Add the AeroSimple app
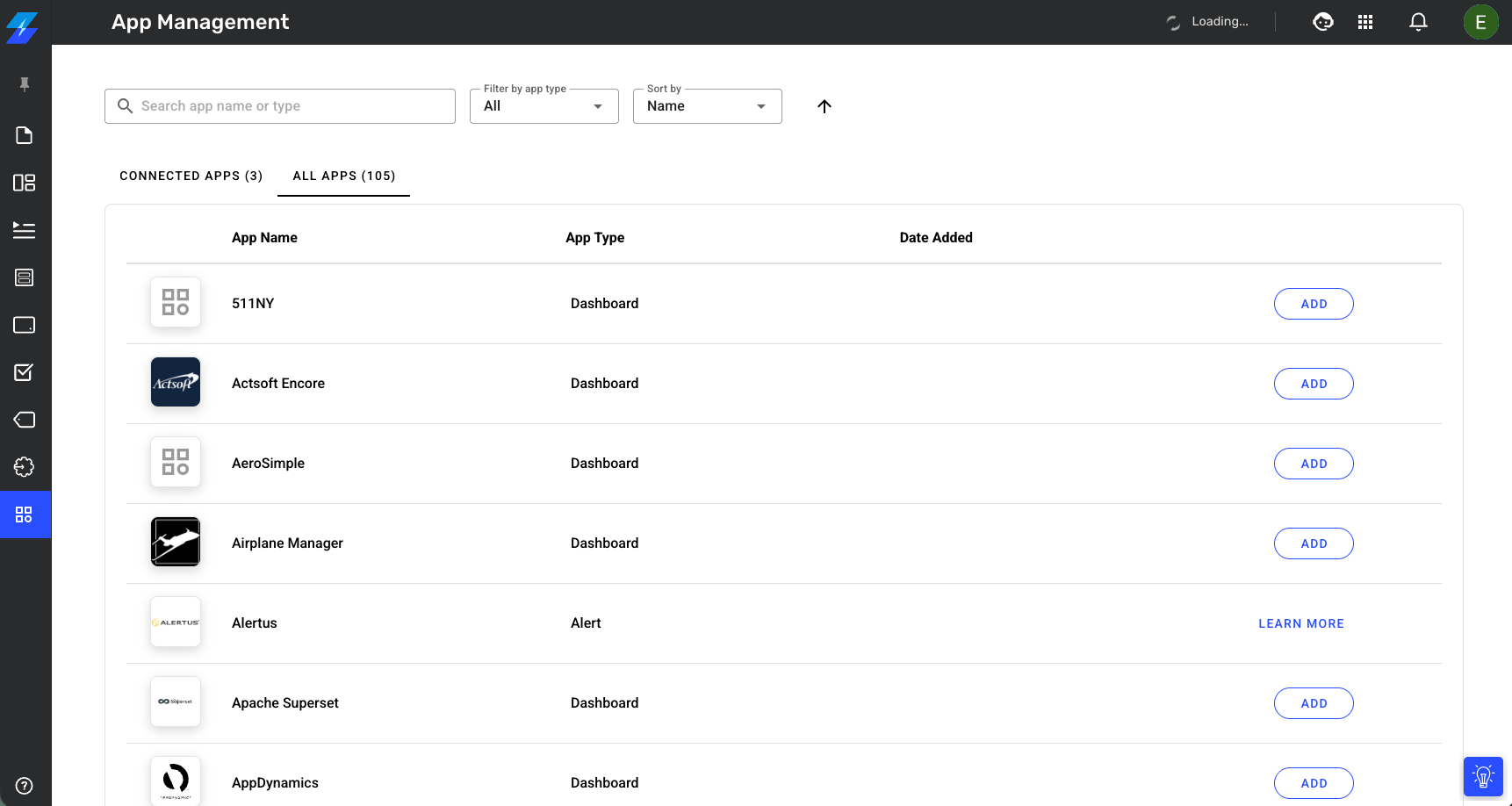Screen dimensions: 1512x806 pyautogui.click(x=1314, y=464)
